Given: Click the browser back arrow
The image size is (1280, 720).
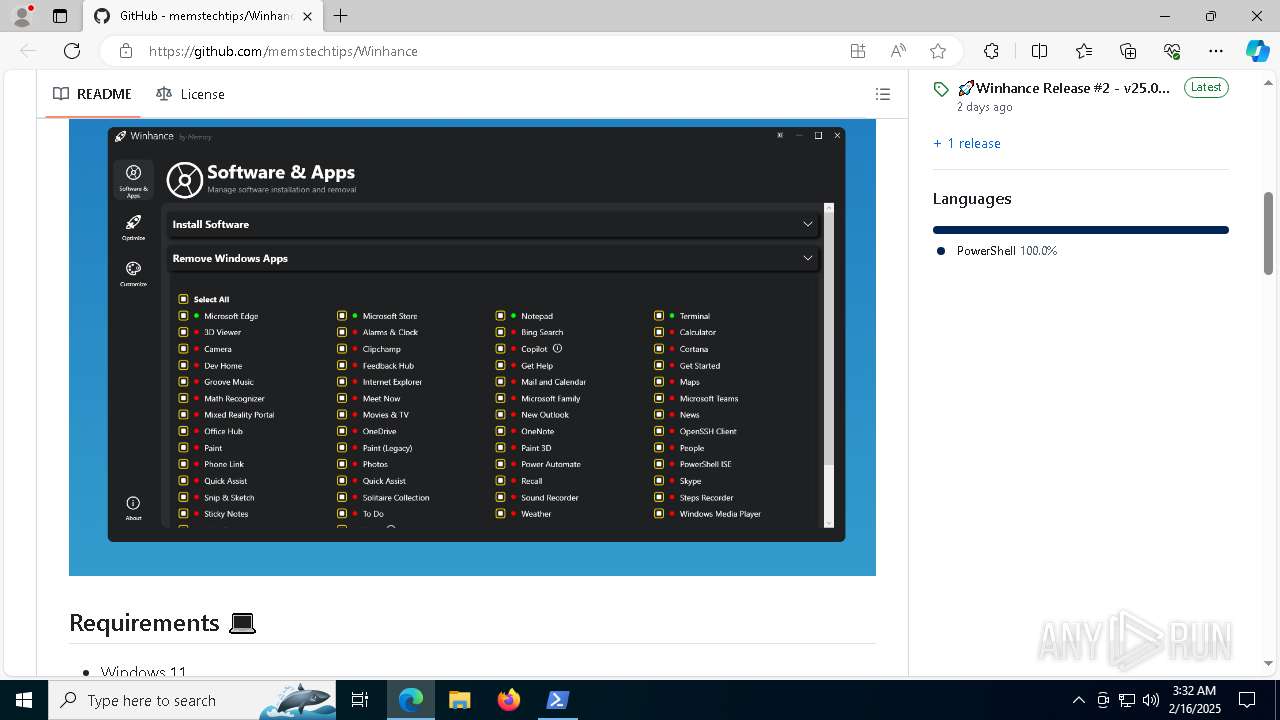Looking at the screenshot, I should pyautogui.click(x=28, y=51).
